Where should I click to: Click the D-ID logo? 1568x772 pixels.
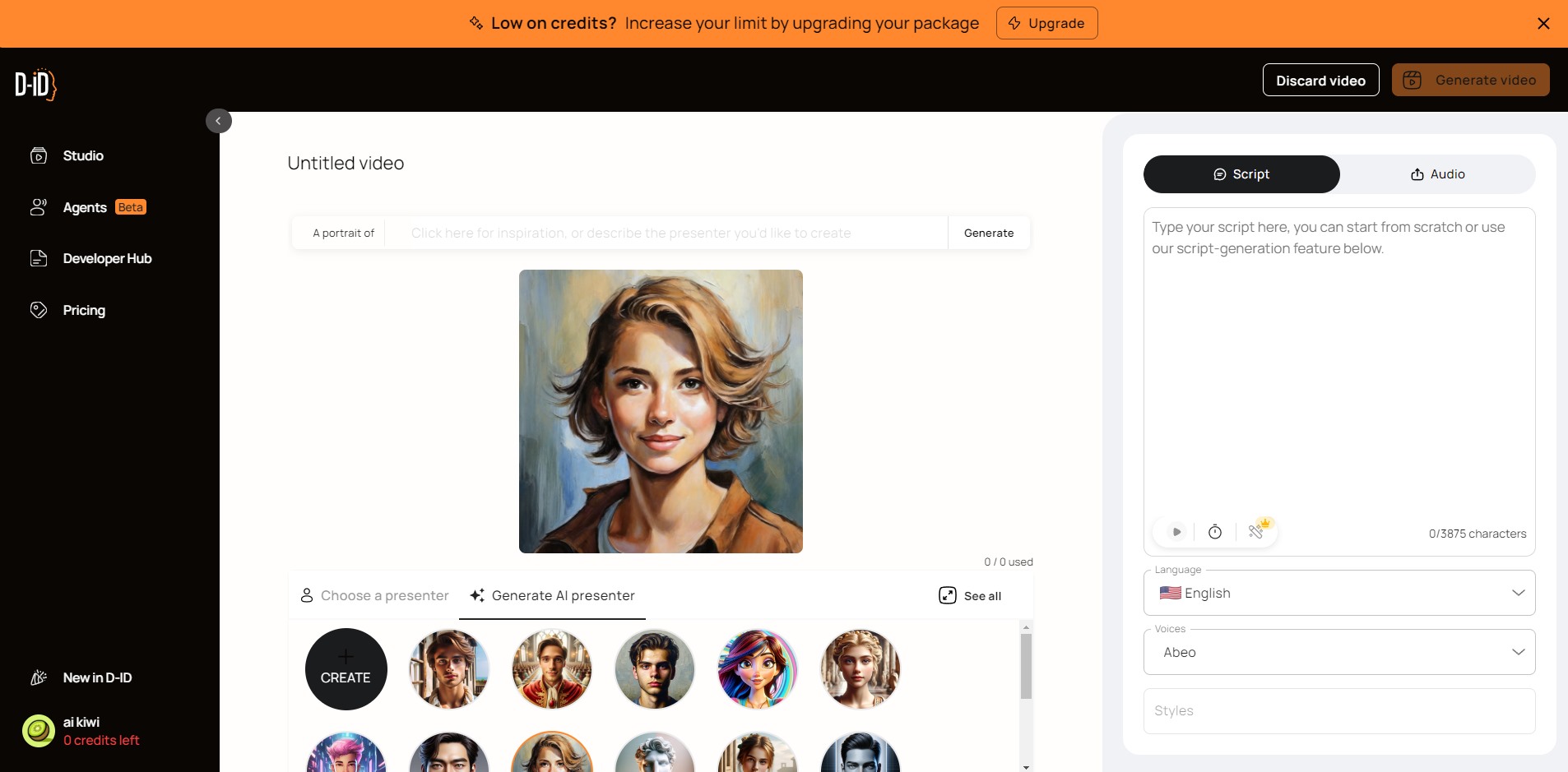(35, 85)
